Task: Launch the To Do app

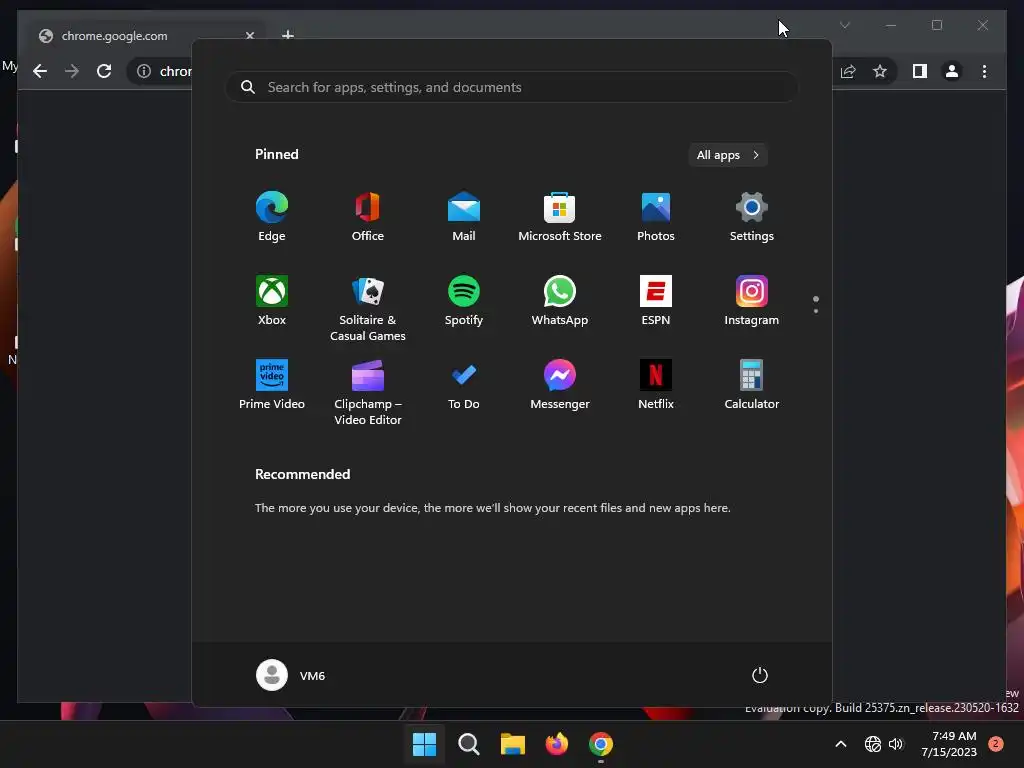Action: [464, 385]
